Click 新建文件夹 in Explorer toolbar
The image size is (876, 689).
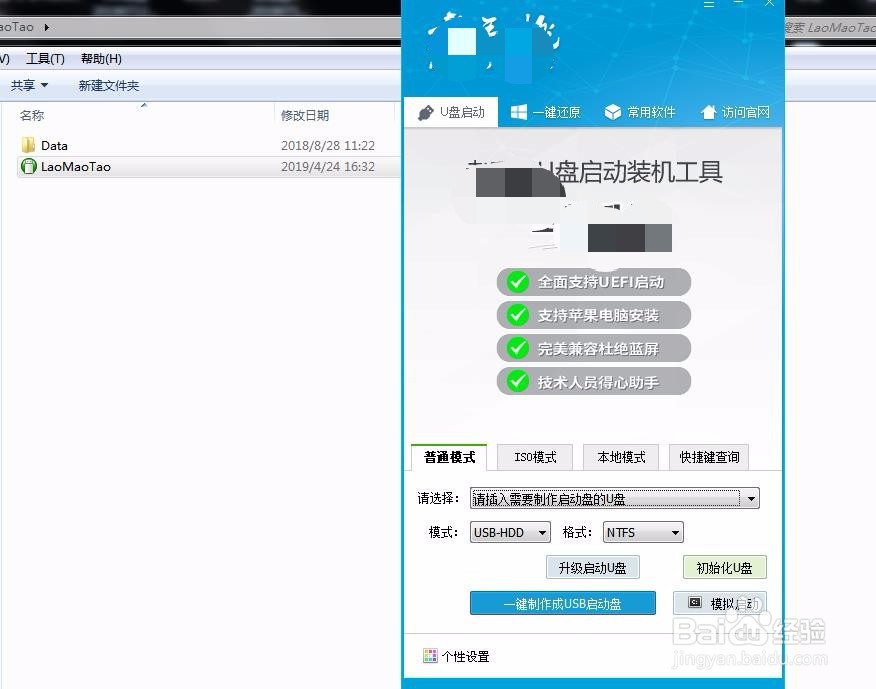click(109, 85)
